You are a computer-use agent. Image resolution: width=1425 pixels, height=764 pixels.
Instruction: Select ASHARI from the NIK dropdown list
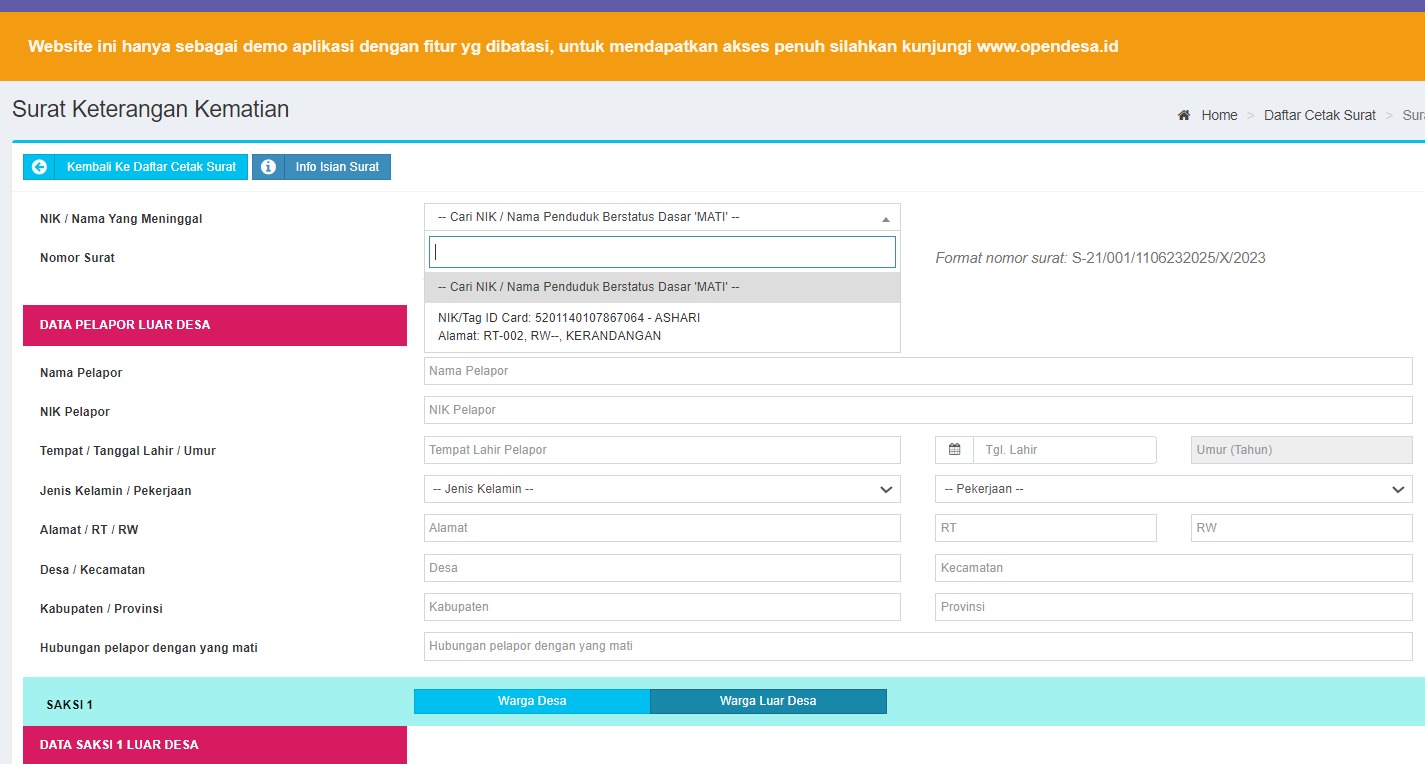tap(662, 326)
